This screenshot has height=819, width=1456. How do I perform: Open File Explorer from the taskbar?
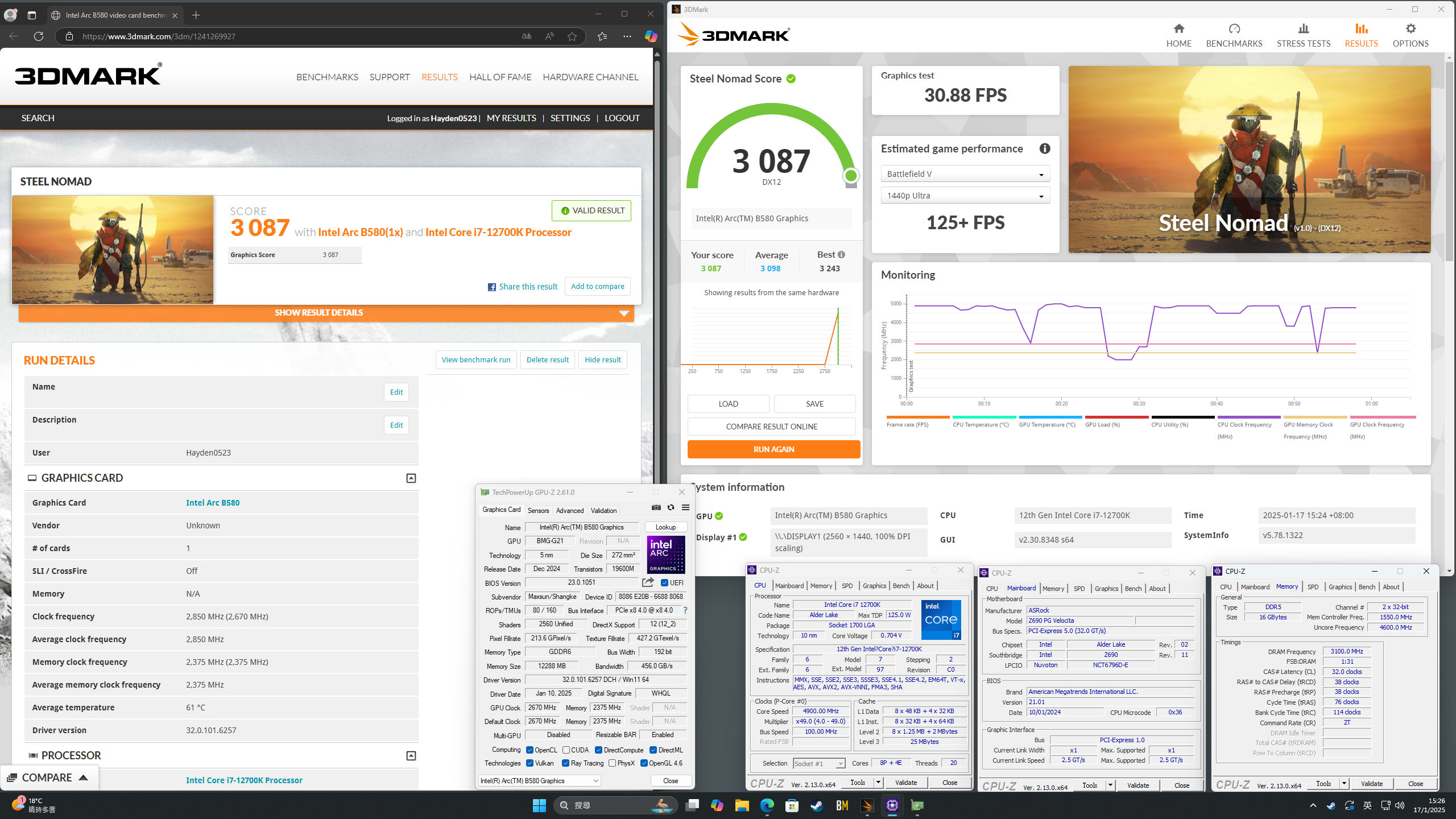point(742,805)
